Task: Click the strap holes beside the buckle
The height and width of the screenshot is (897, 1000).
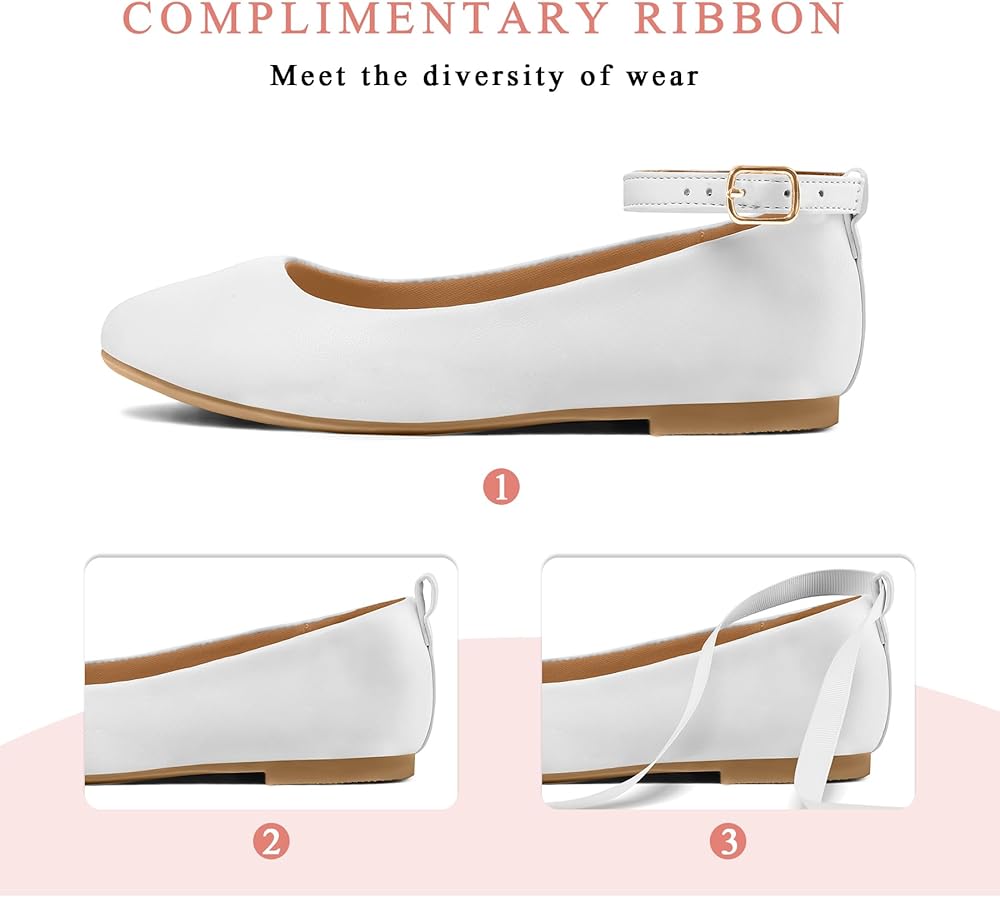Action: pos(698,191)
